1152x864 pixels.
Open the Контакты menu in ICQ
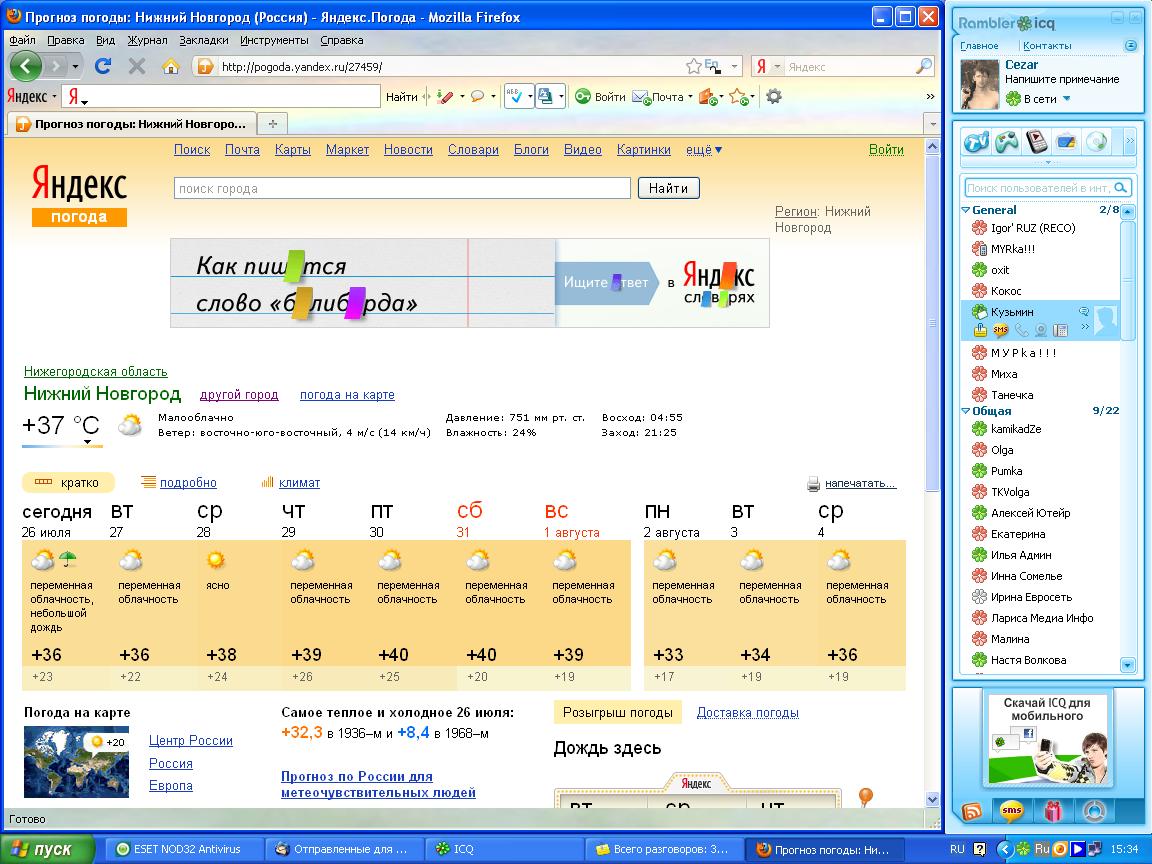1047,45
